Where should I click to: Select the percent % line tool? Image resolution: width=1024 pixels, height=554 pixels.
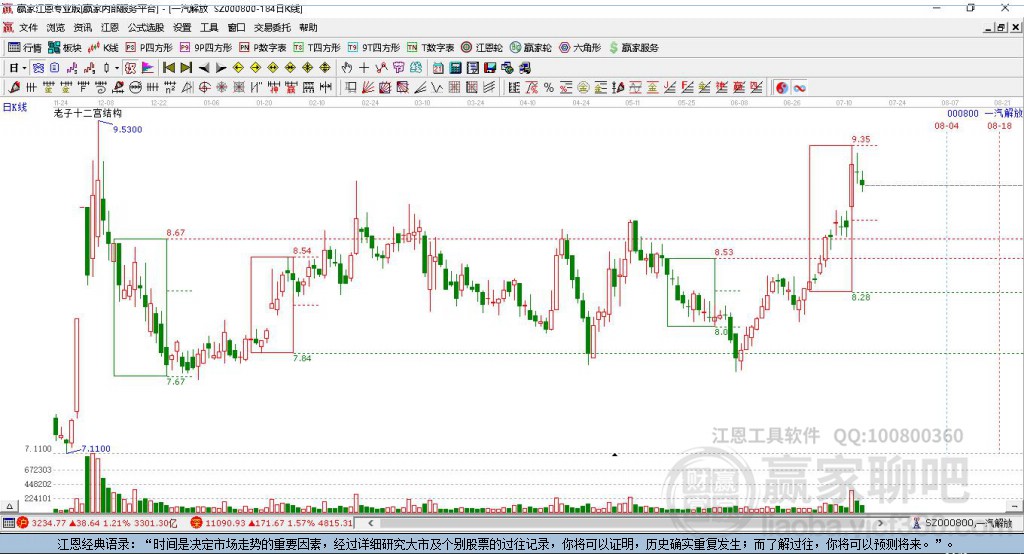click(x=549, y=87)
